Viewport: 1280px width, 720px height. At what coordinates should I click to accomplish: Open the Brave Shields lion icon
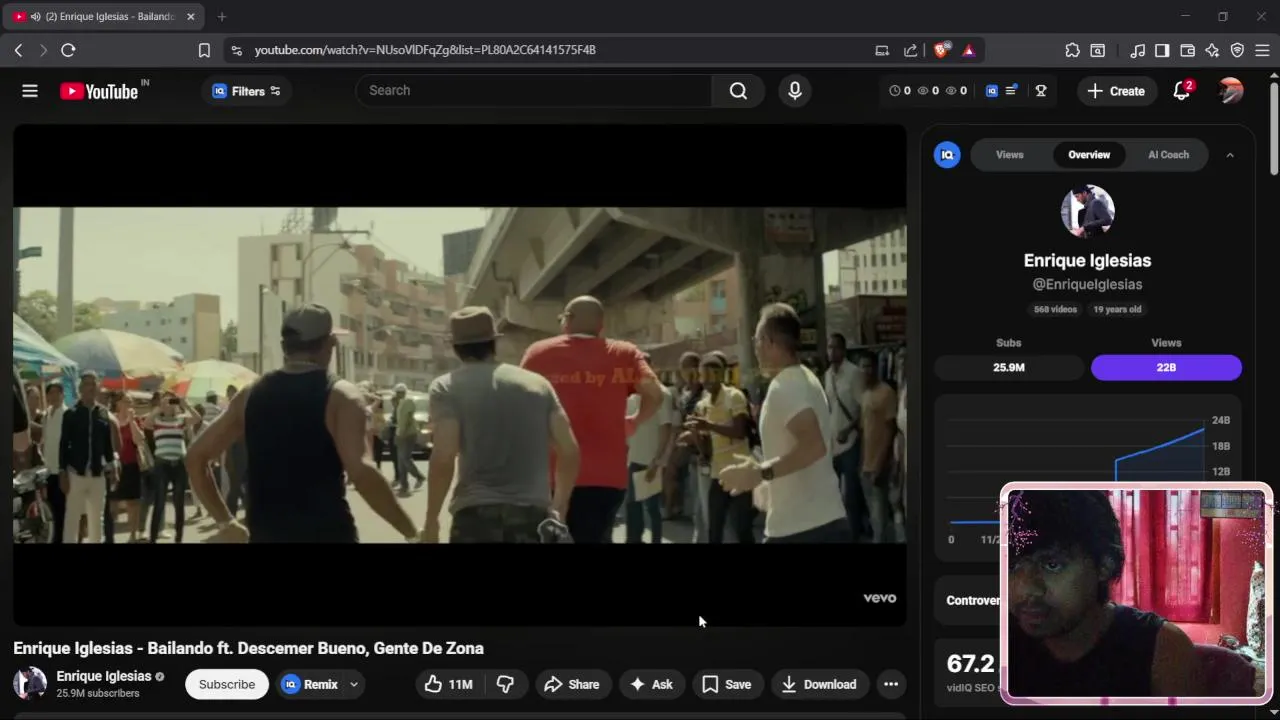(x=942, y=50)
